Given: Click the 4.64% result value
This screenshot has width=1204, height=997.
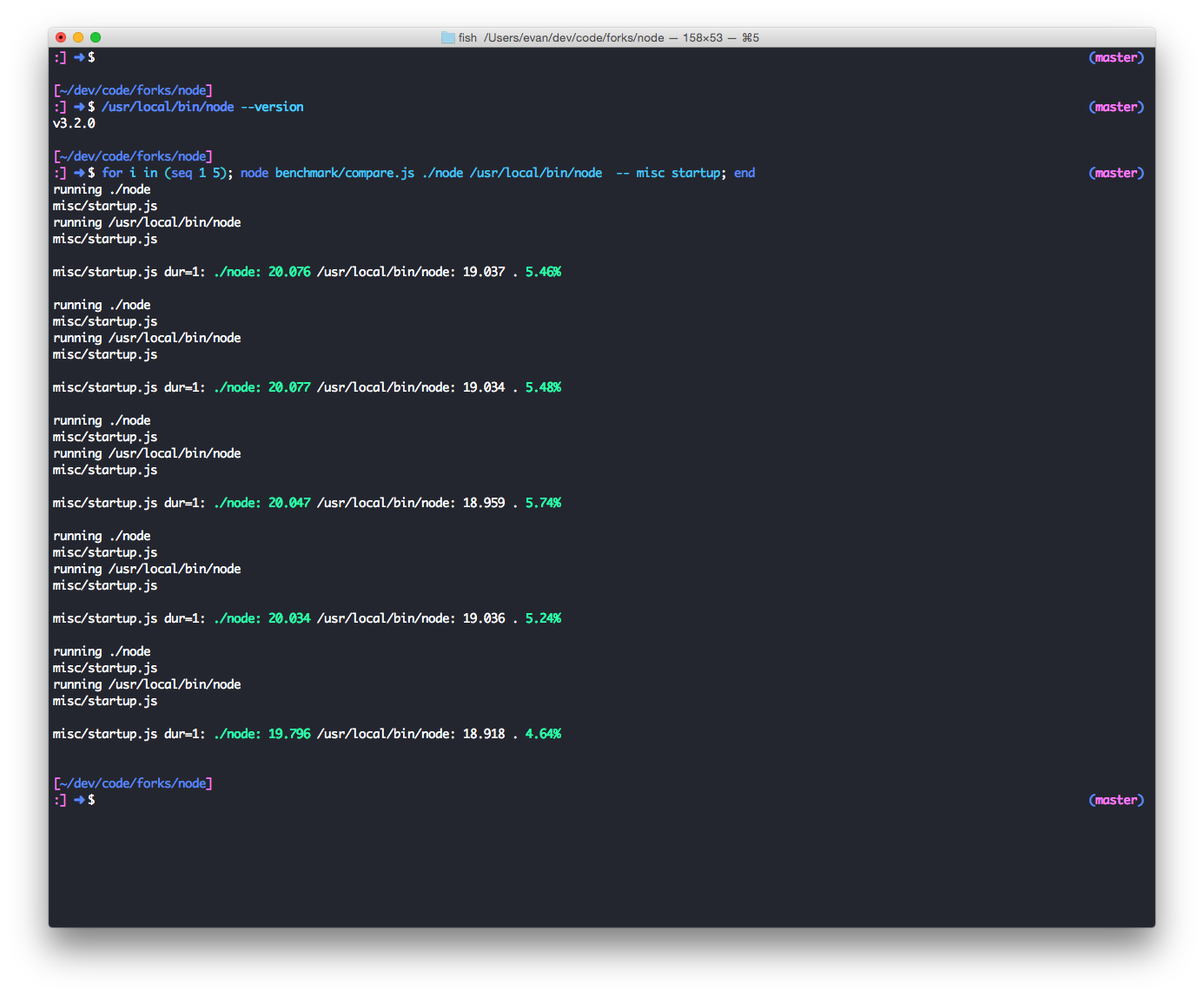Looking at the screenshot, I should tap(543, 734).
